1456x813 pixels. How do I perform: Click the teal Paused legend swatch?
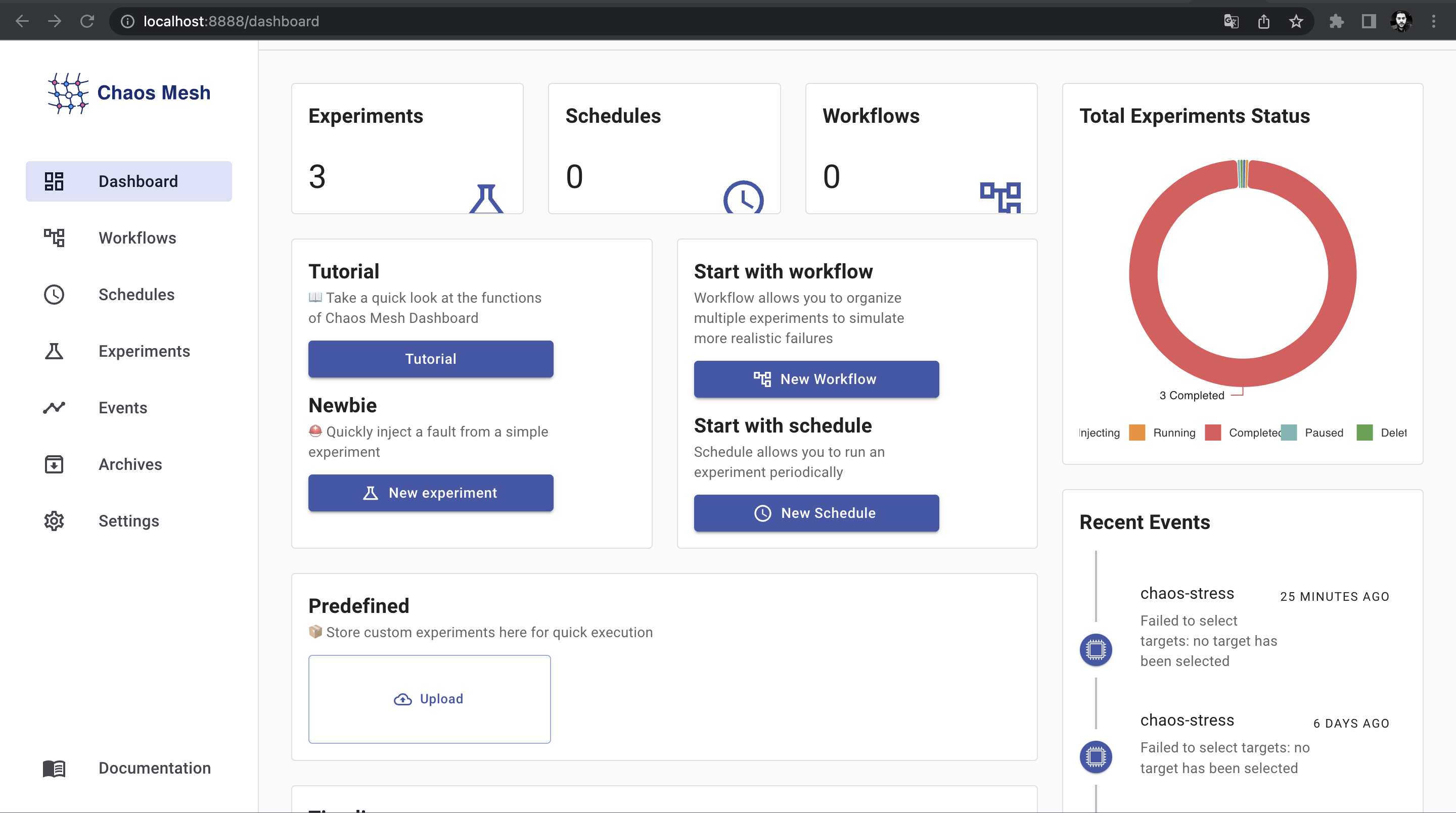pyautogui.click(x=1289, y=433)
